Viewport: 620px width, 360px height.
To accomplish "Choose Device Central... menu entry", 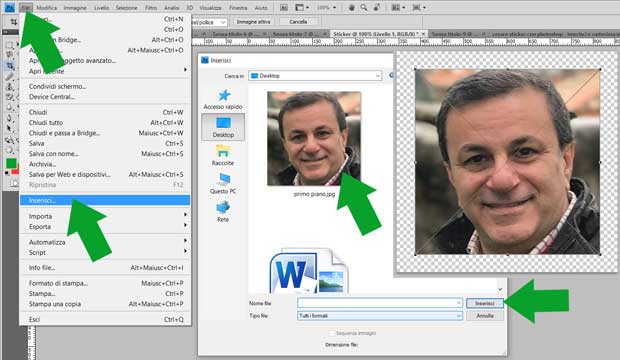I will tap(105, 97).
